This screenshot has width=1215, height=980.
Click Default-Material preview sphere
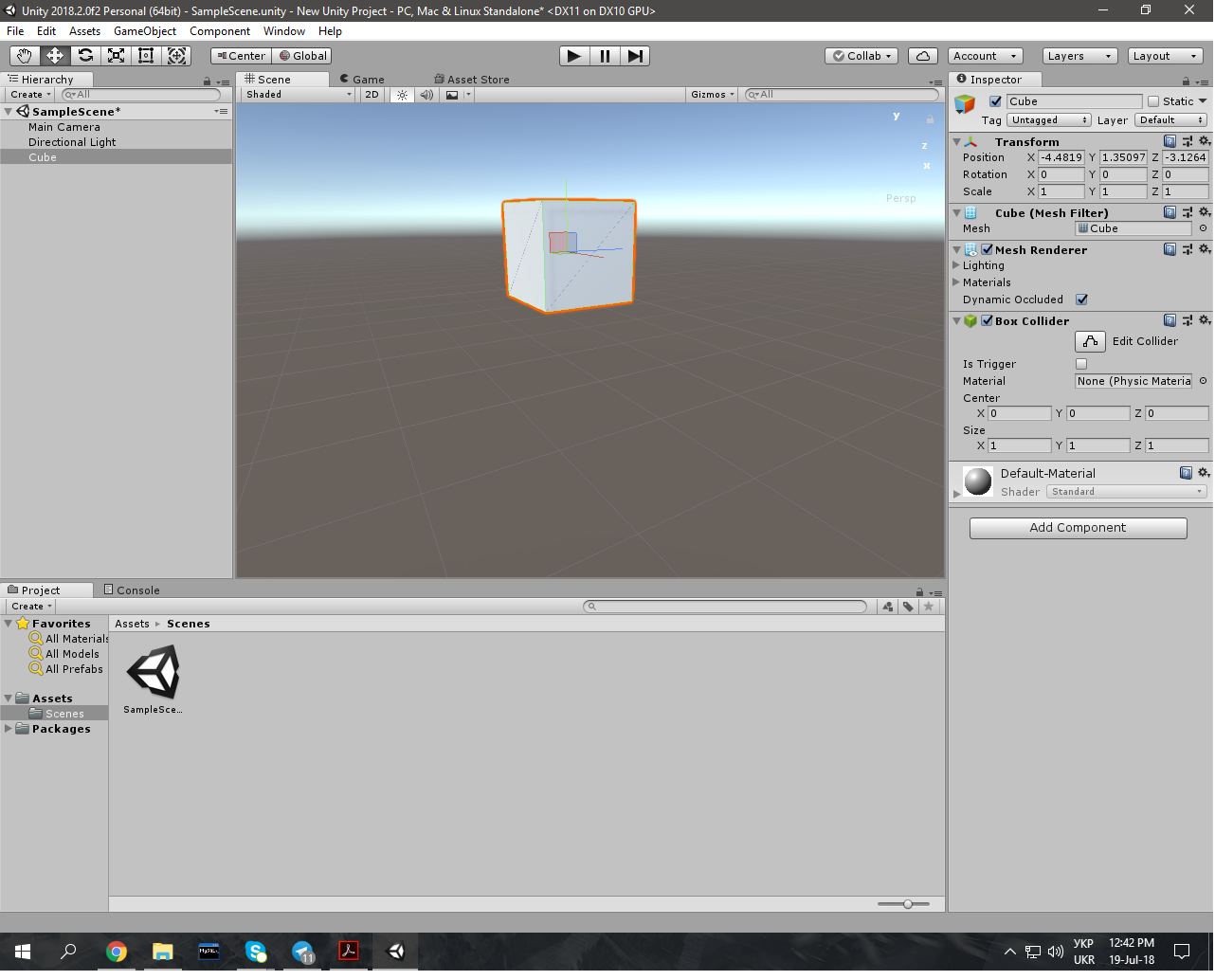click(978, 481)
